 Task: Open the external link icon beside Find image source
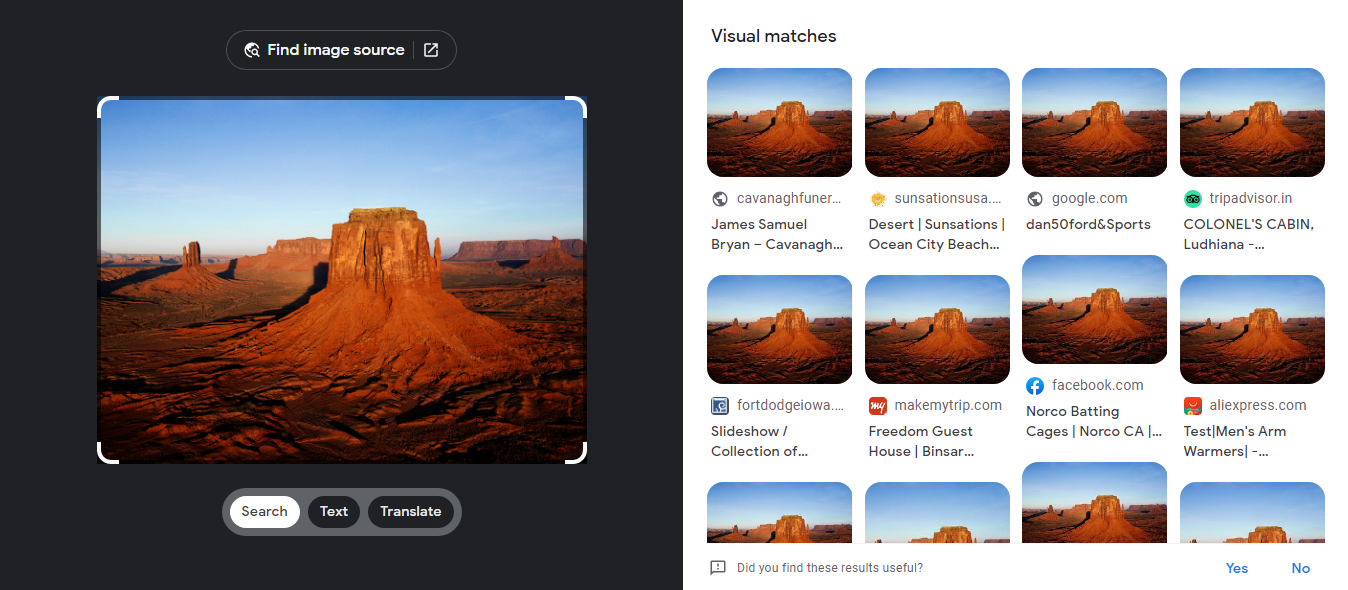click(x=431, y=50)
